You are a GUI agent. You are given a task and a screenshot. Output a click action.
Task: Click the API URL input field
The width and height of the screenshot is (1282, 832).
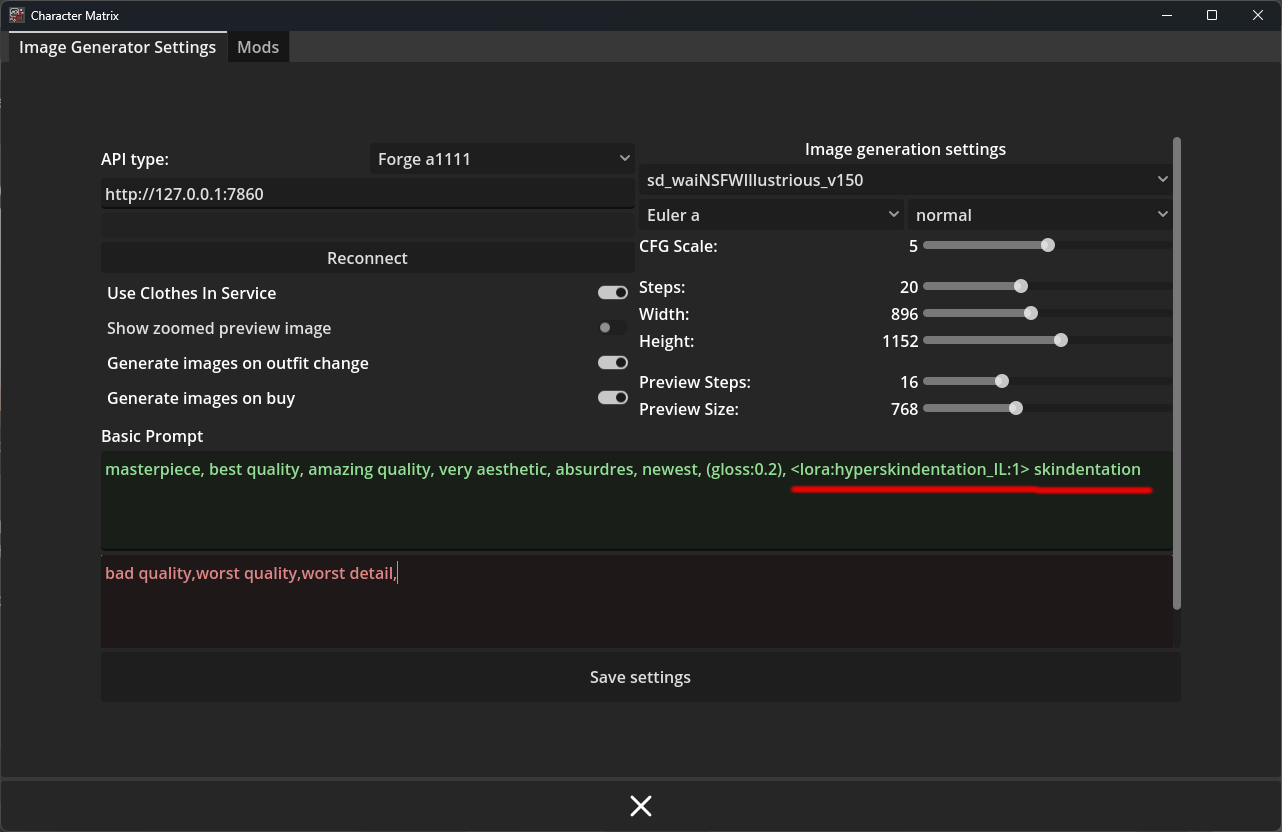367,194
